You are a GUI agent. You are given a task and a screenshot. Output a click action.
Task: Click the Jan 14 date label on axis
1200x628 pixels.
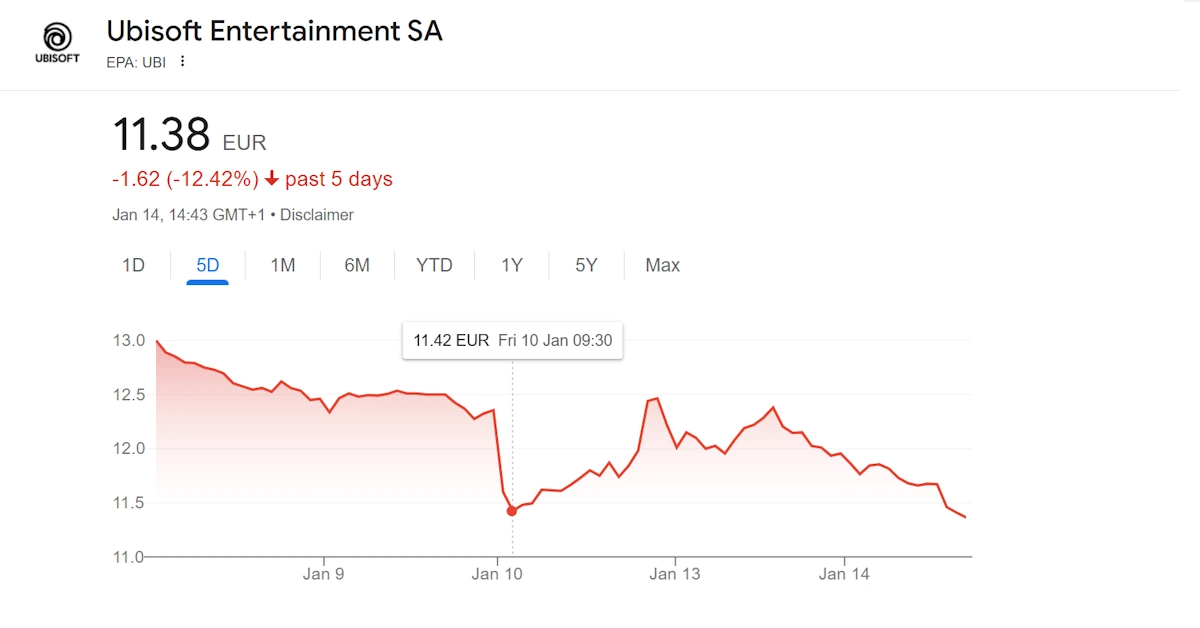(x=845, y=574)
